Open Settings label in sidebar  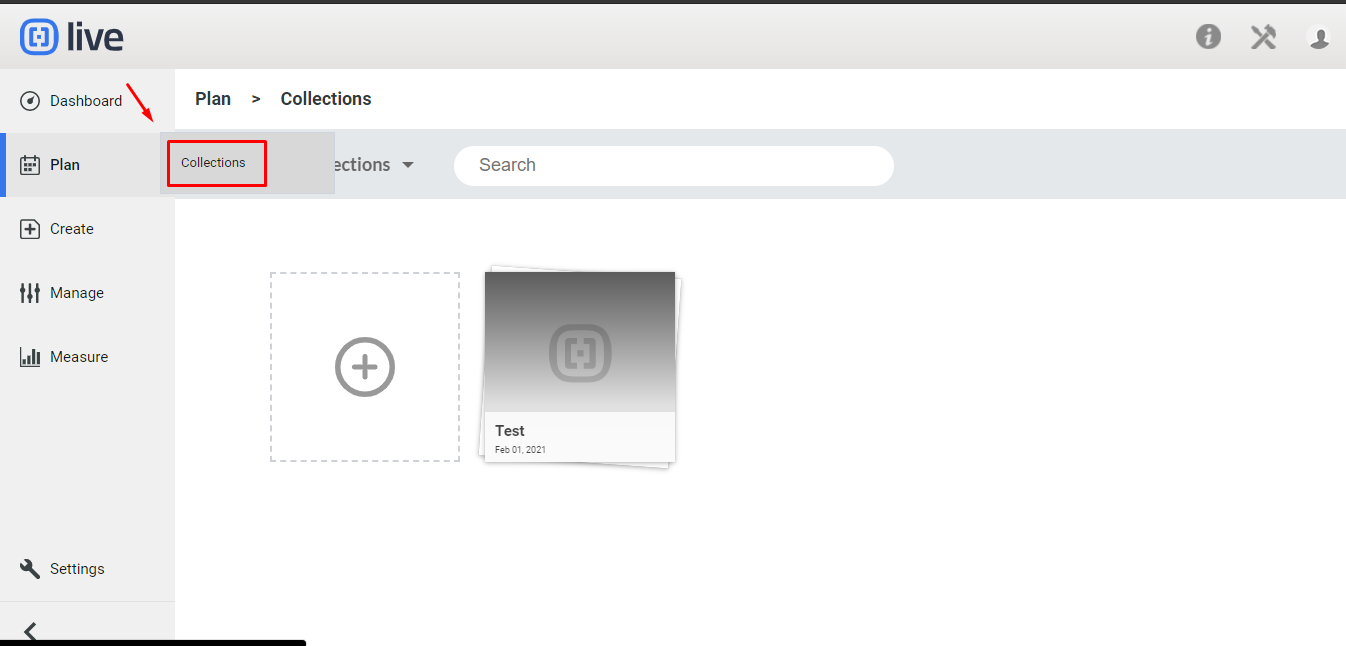pyautogui.click(x=77, y=569)
